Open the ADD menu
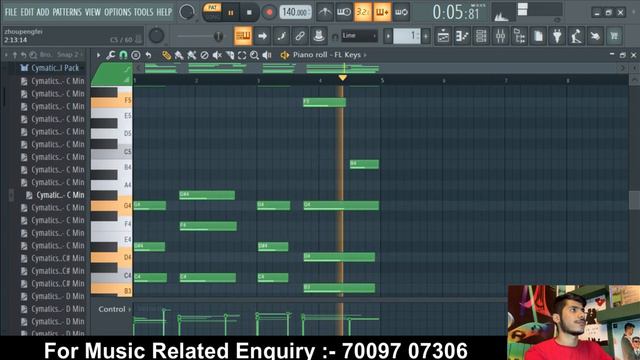Screen dimensions: 640x360 (42, 12)
